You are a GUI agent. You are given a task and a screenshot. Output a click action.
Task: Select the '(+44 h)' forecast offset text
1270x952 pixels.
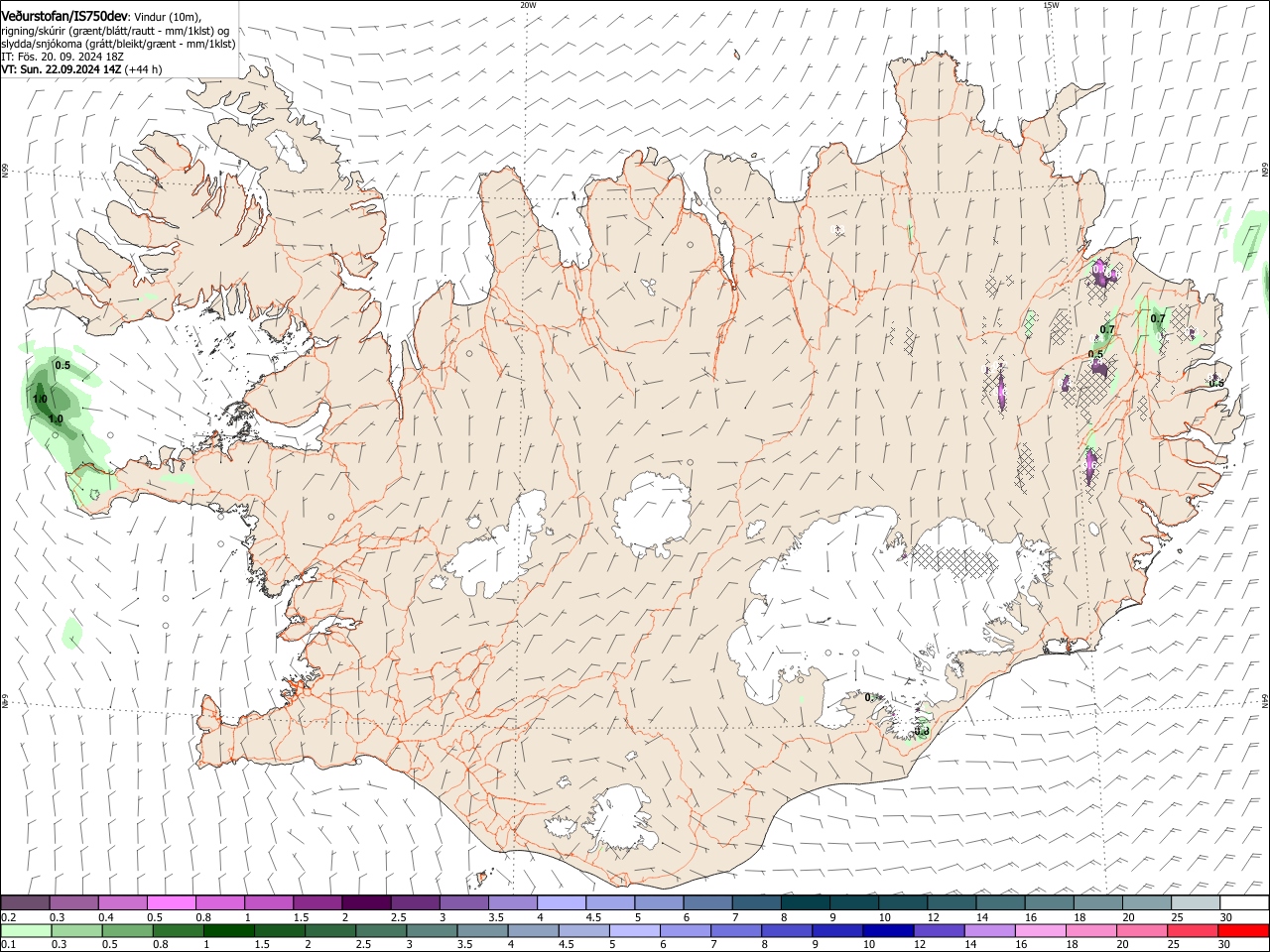pyautogui.click(x=143, y=69)
